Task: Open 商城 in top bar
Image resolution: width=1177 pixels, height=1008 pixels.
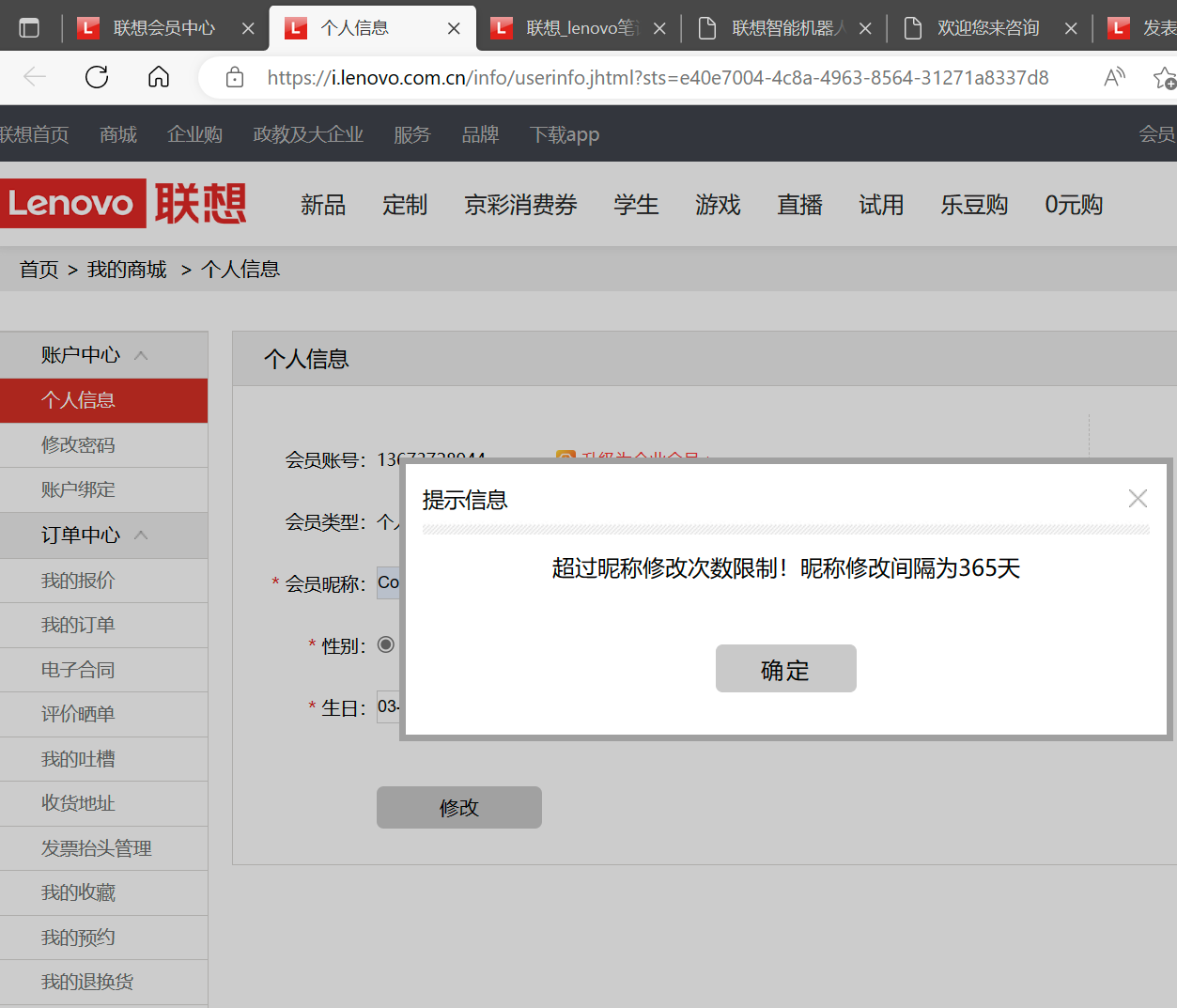Action: pyautogui.click(x=118, y=134)
